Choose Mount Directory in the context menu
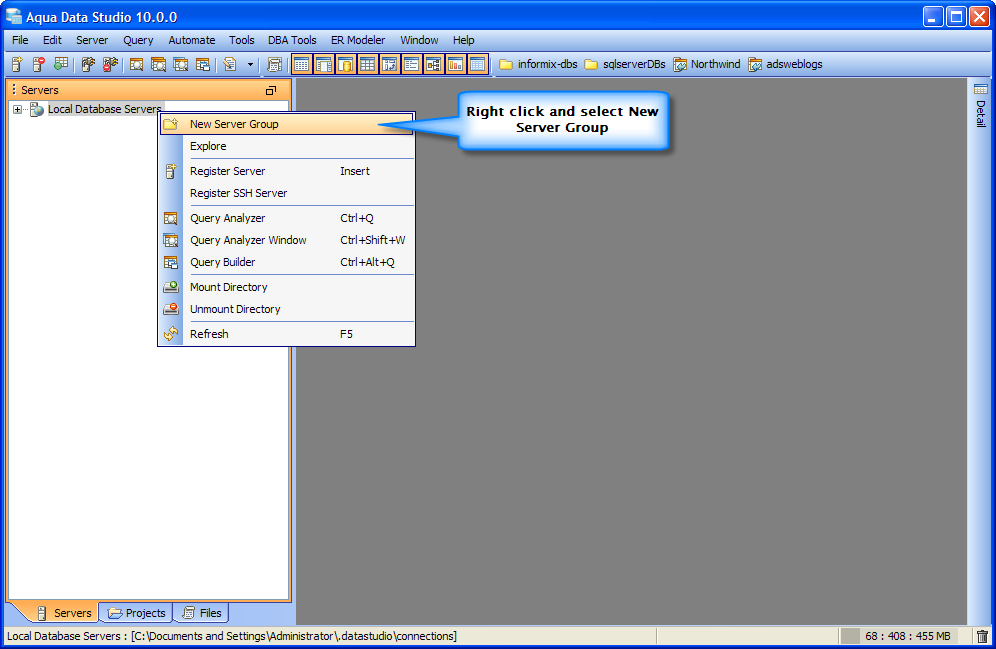Screen dimensions: 996x649 pos(286,287)
